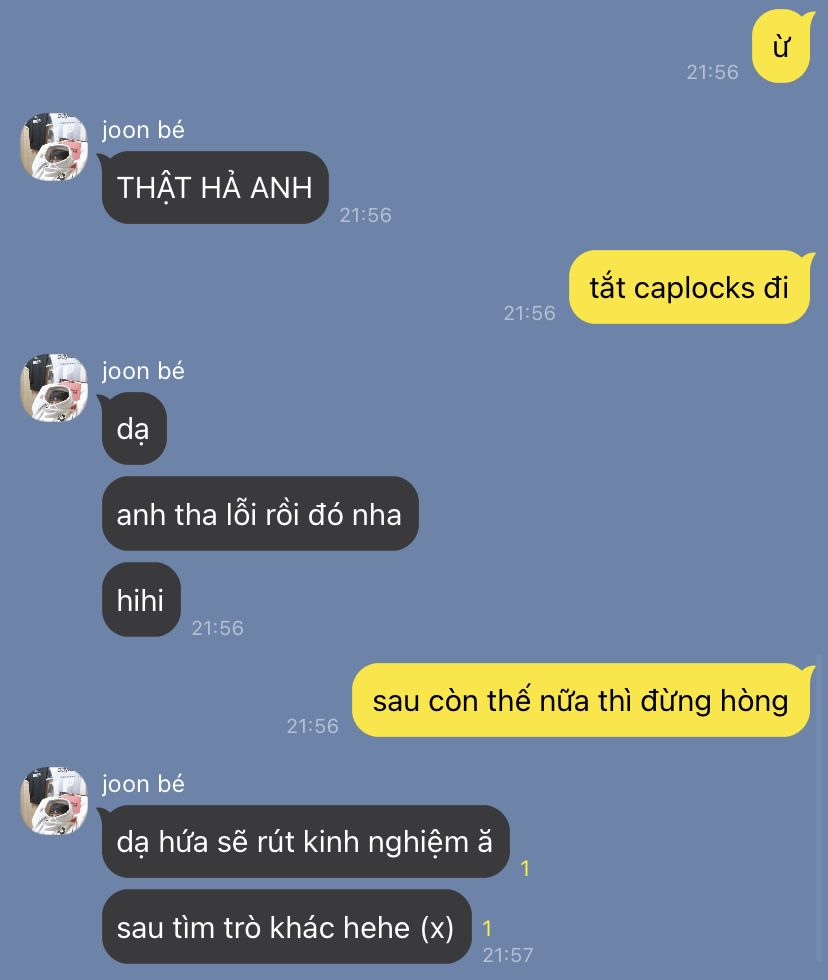The height and width of the screenshot is (980, 828).
Task: Click the unread count 1 beside rút kinh nghiệm
Action: click(525, 868)
